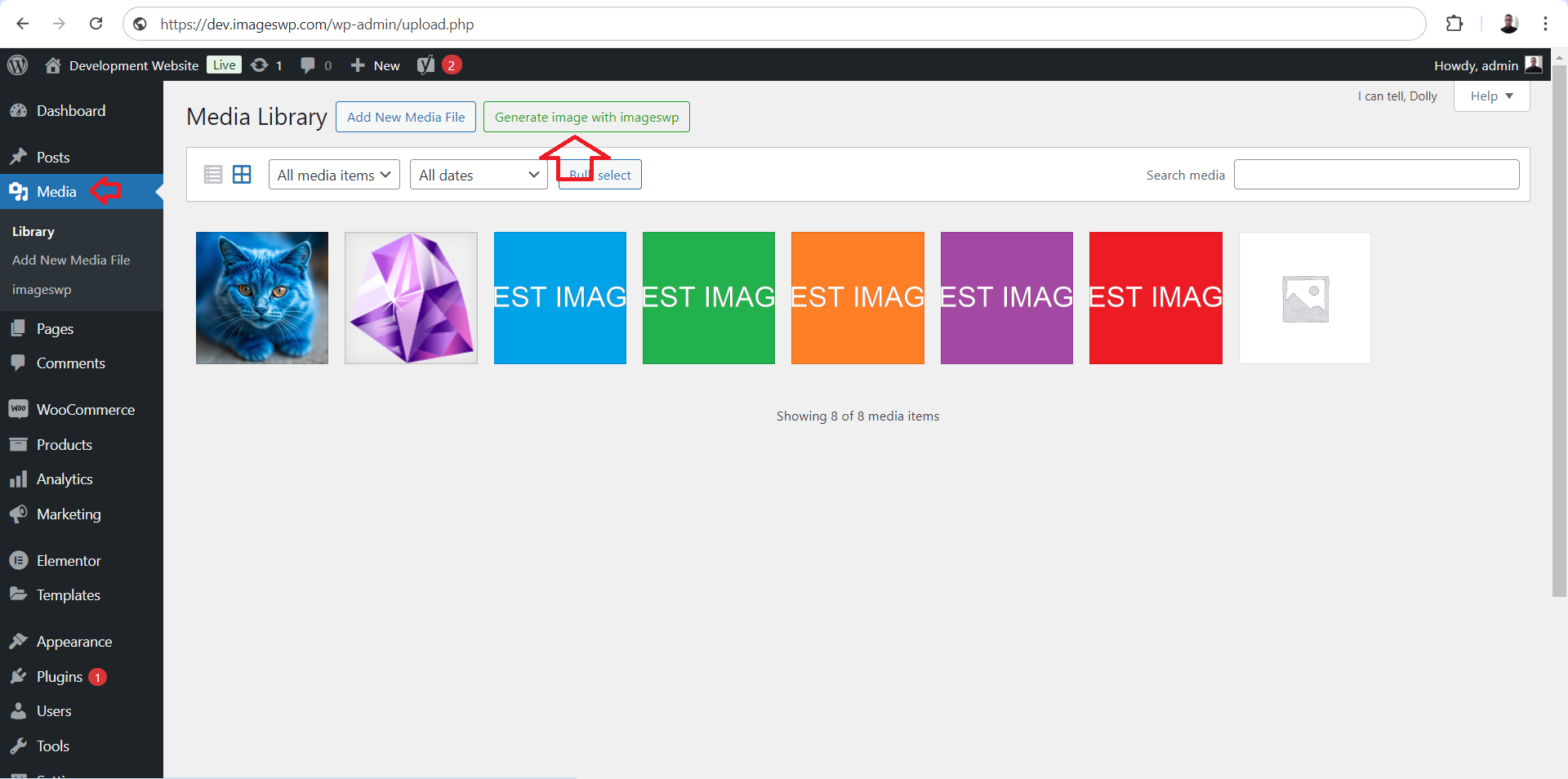Click the Live status badge
1568x779 pixels.
pyautogui.click(x=224, y=65)
